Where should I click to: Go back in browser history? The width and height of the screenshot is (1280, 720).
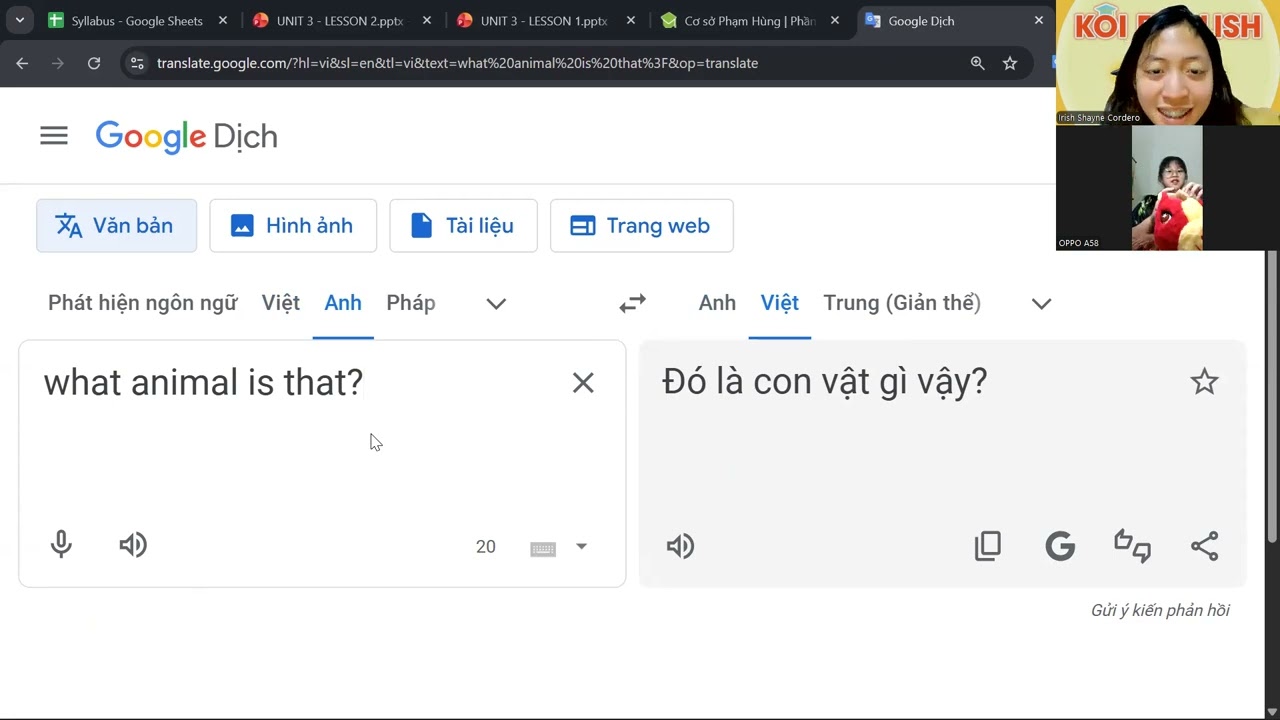point(22,63)
